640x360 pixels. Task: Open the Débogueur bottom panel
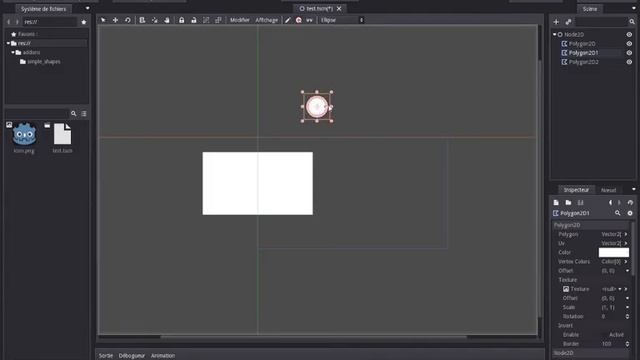coord(131,356)
